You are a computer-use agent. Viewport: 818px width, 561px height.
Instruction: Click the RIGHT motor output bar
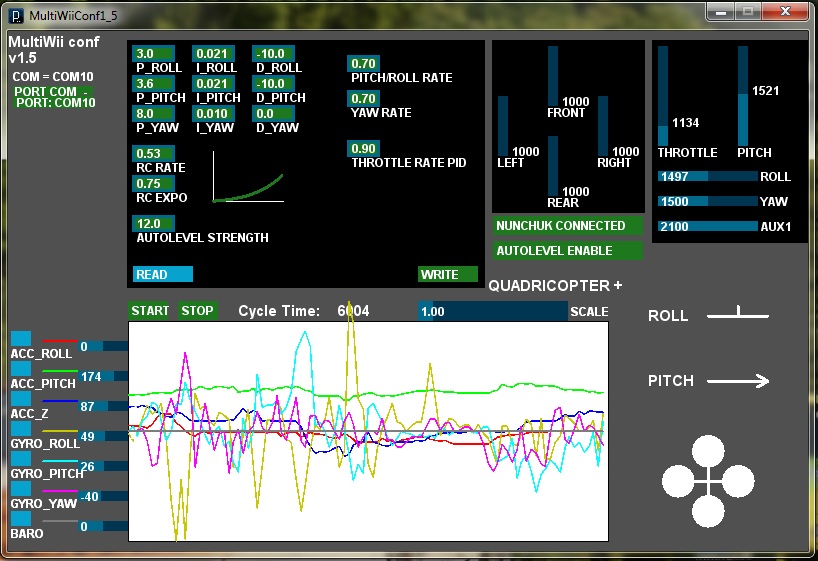point(603,126)
